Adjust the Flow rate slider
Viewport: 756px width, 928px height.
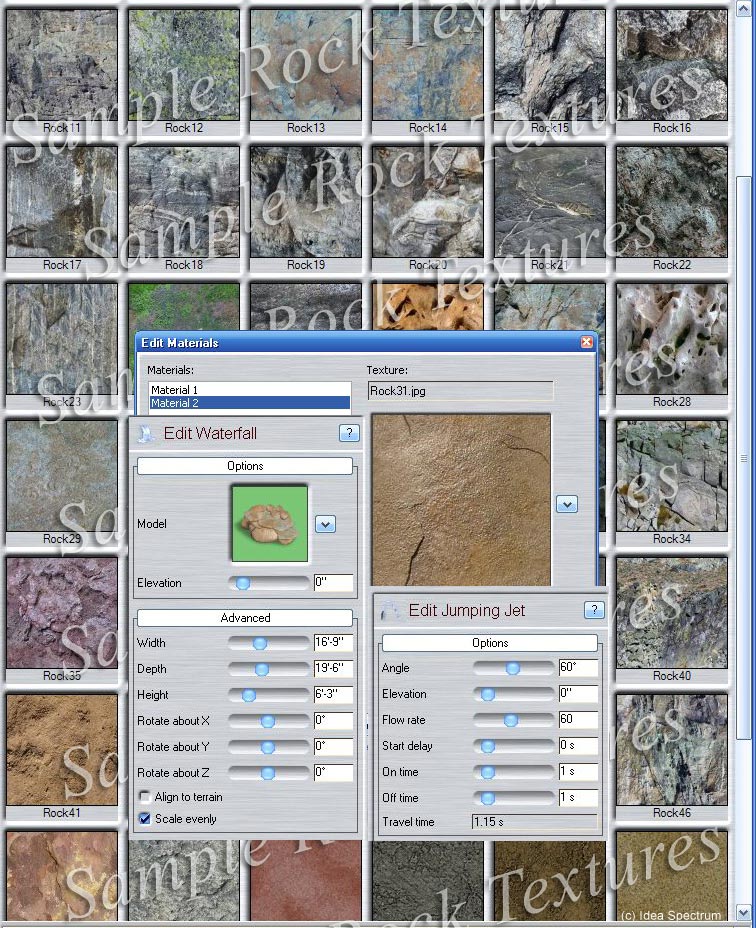coord(513,720)
